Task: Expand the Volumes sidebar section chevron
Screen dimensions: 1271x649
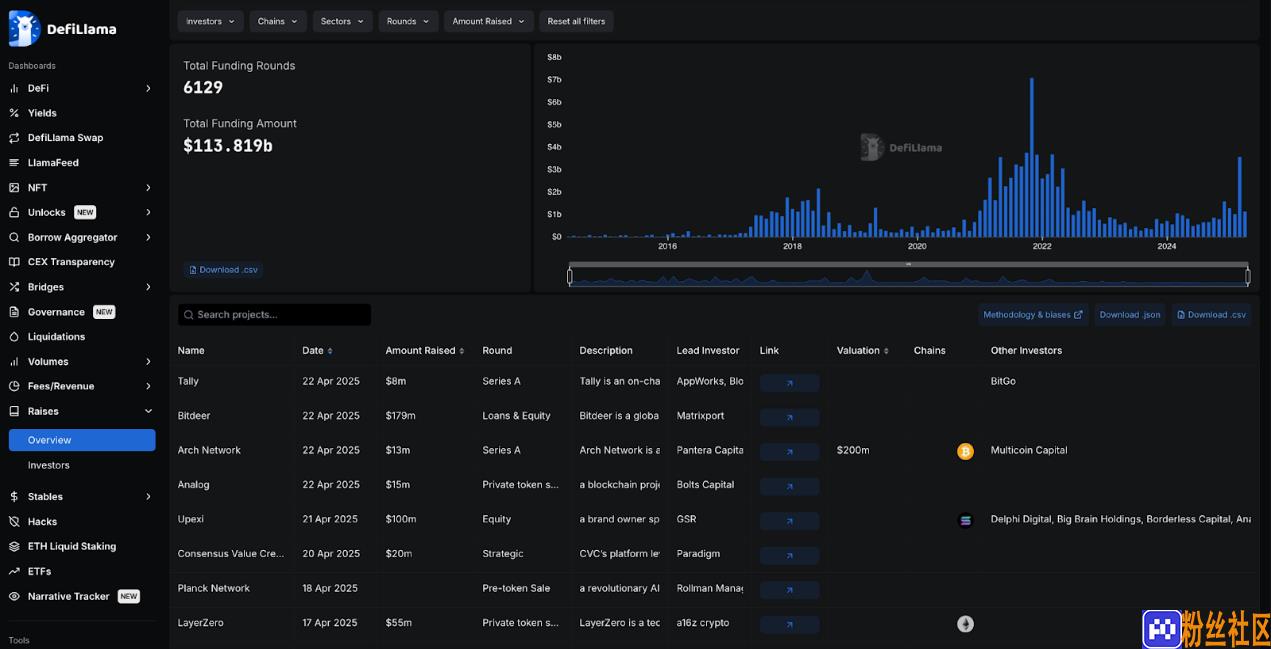Action: click(x=148, y=362)
